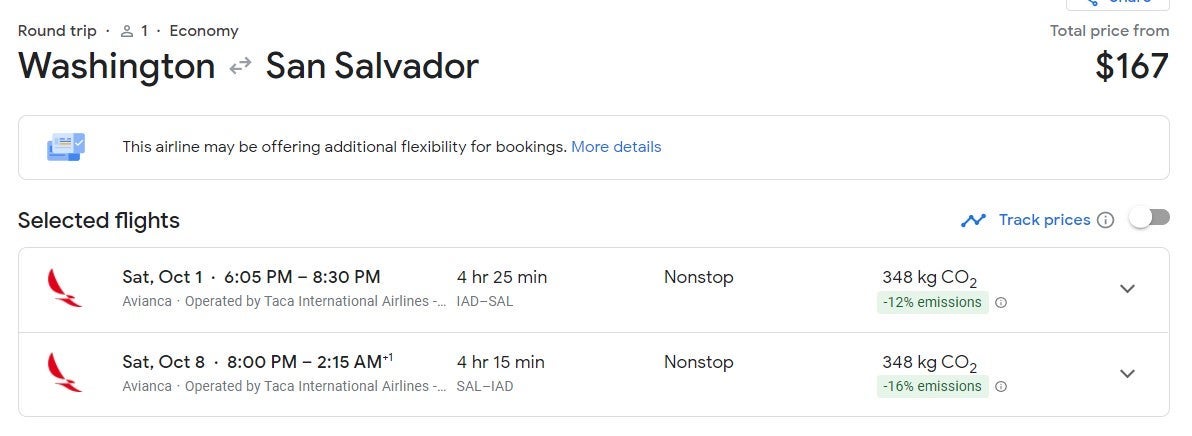Click the Track prices chart icon
1192x436 pixels.
(x=973, y=220)
